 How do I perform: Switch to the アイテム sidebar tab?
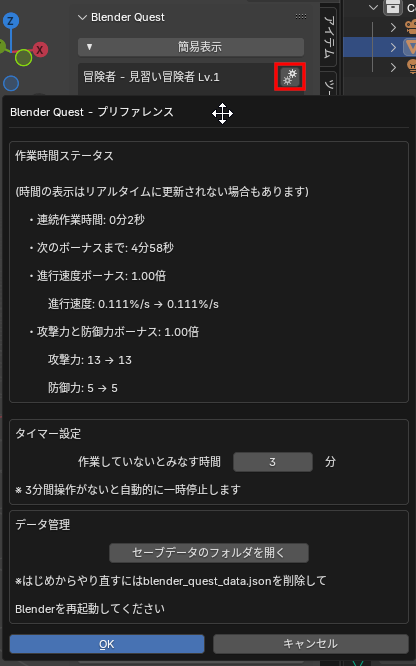[328, 37]
